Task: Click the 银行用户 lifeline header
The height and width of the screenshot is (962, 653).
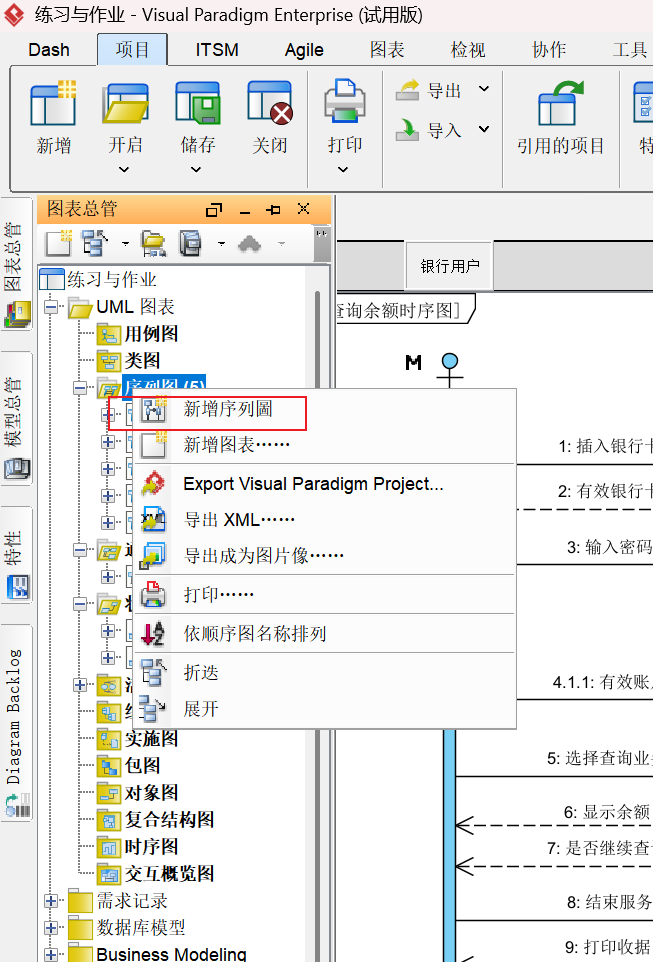Action: click(450, 266)
